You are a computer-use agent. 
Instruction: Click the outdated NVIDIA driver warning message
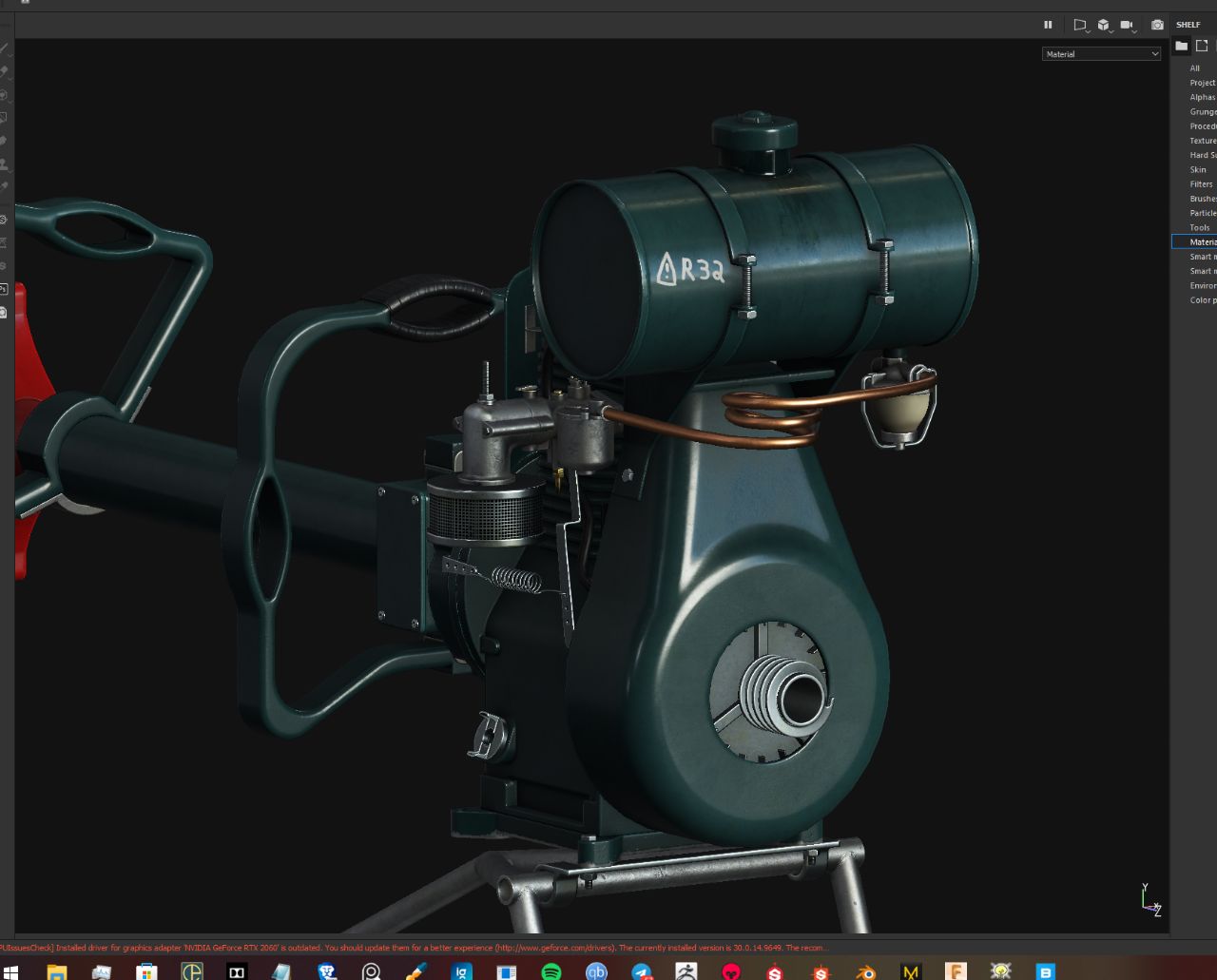pos(414,948)
